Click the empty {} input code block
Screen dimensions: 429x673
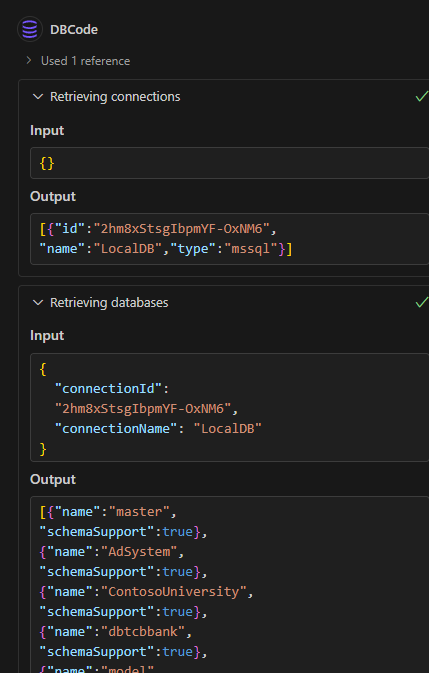point(230,163)
